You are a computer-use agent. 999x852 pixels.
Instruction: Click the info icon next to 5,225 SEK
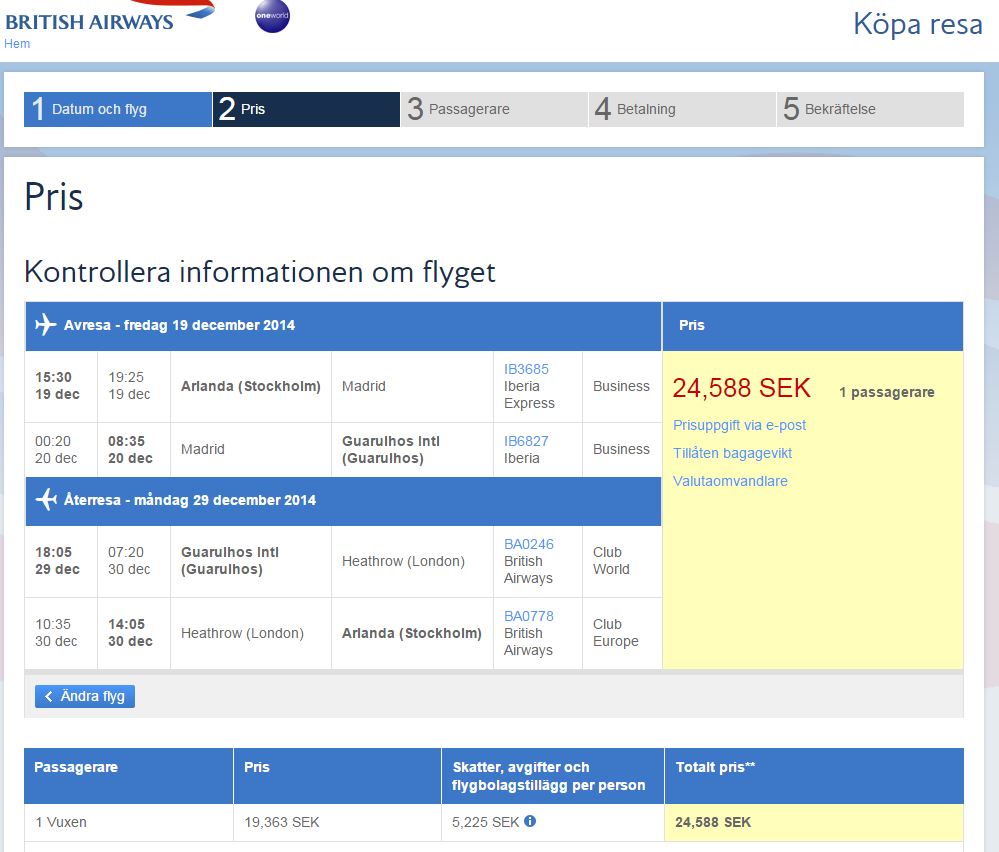coord(530,821)
